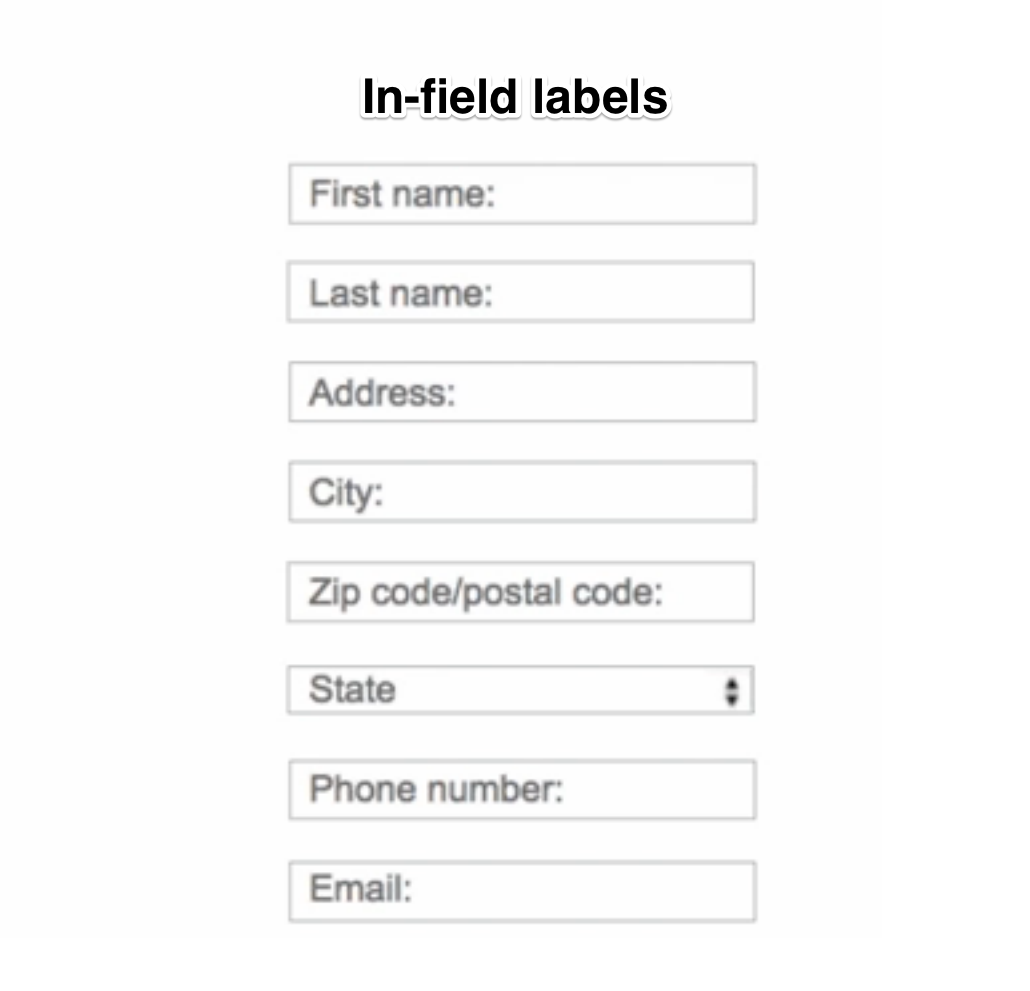Select the State combo box
This screenshot has width=1030, height=991.
coord(520,689)
